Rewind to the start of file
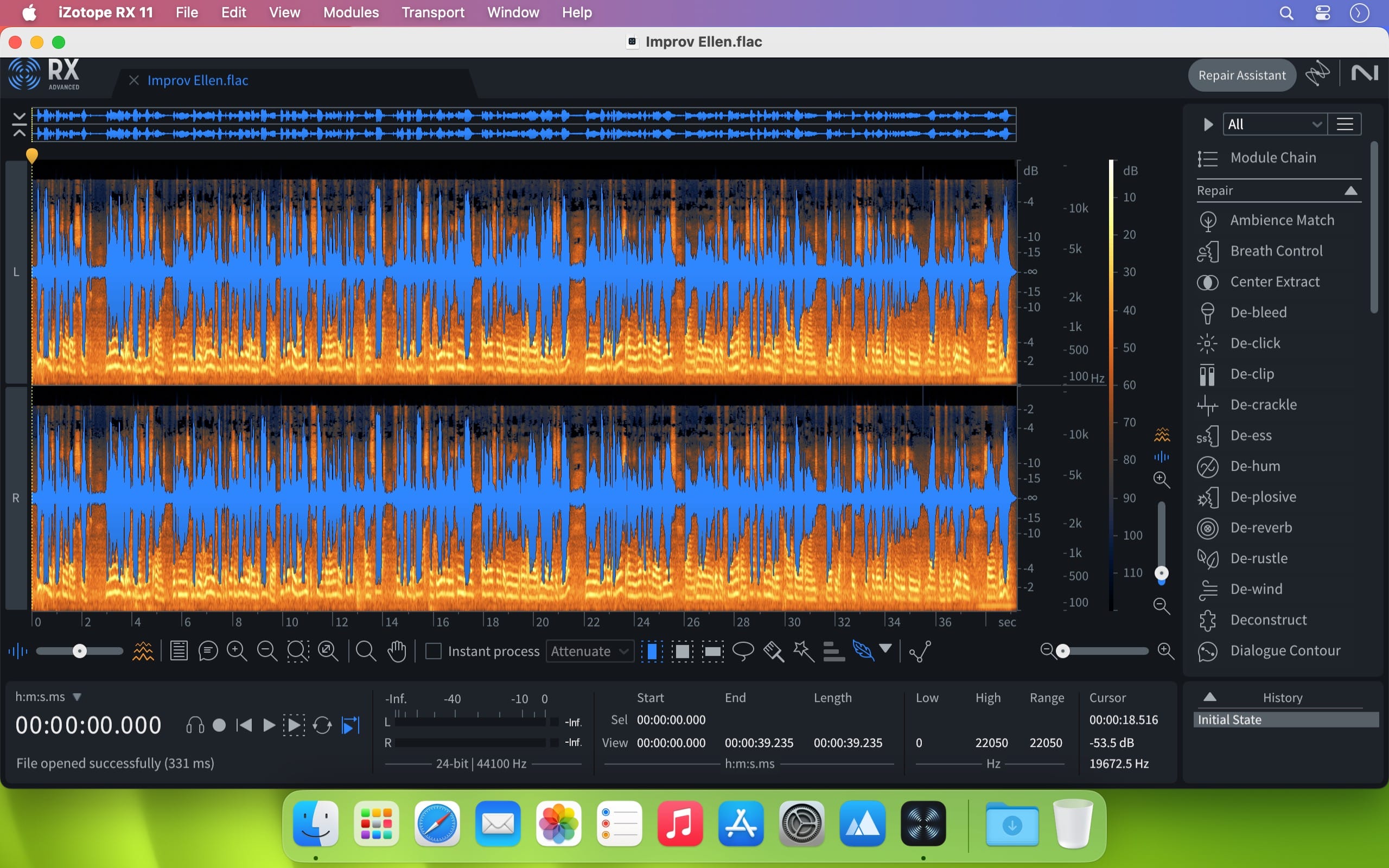 pos(244,725)
